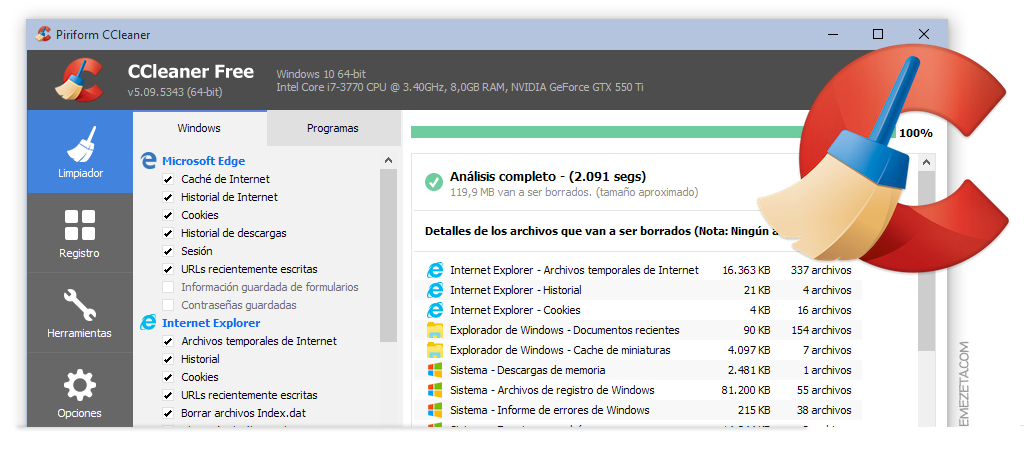This screenshot has width=1024, height=450.
Task: Toggle the Internet Explorer Cookies checkbox
Action: 168,377
